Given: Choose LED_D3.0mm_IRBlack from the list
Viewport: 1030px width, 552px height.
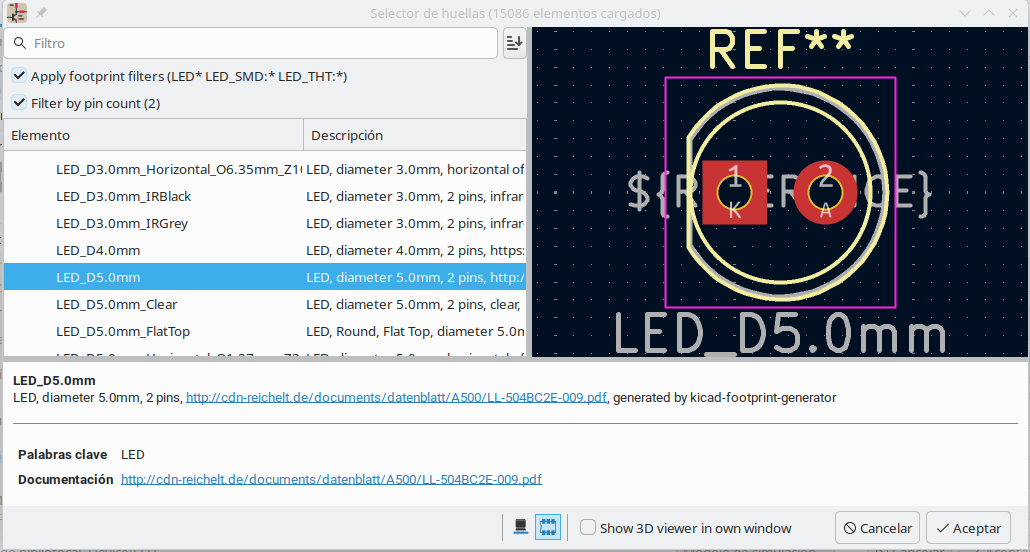Looking at the screenshot, I should (123, 196).
